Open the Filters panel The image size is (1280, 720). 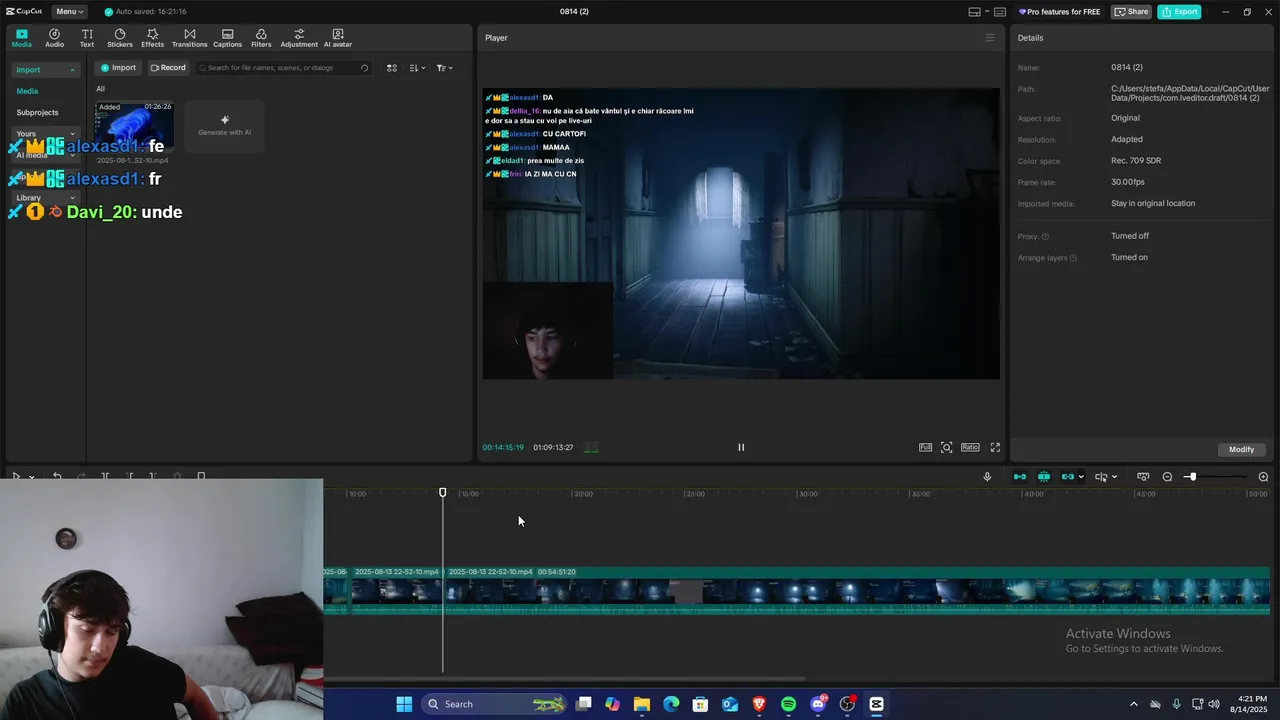click(x=261, y=38)
